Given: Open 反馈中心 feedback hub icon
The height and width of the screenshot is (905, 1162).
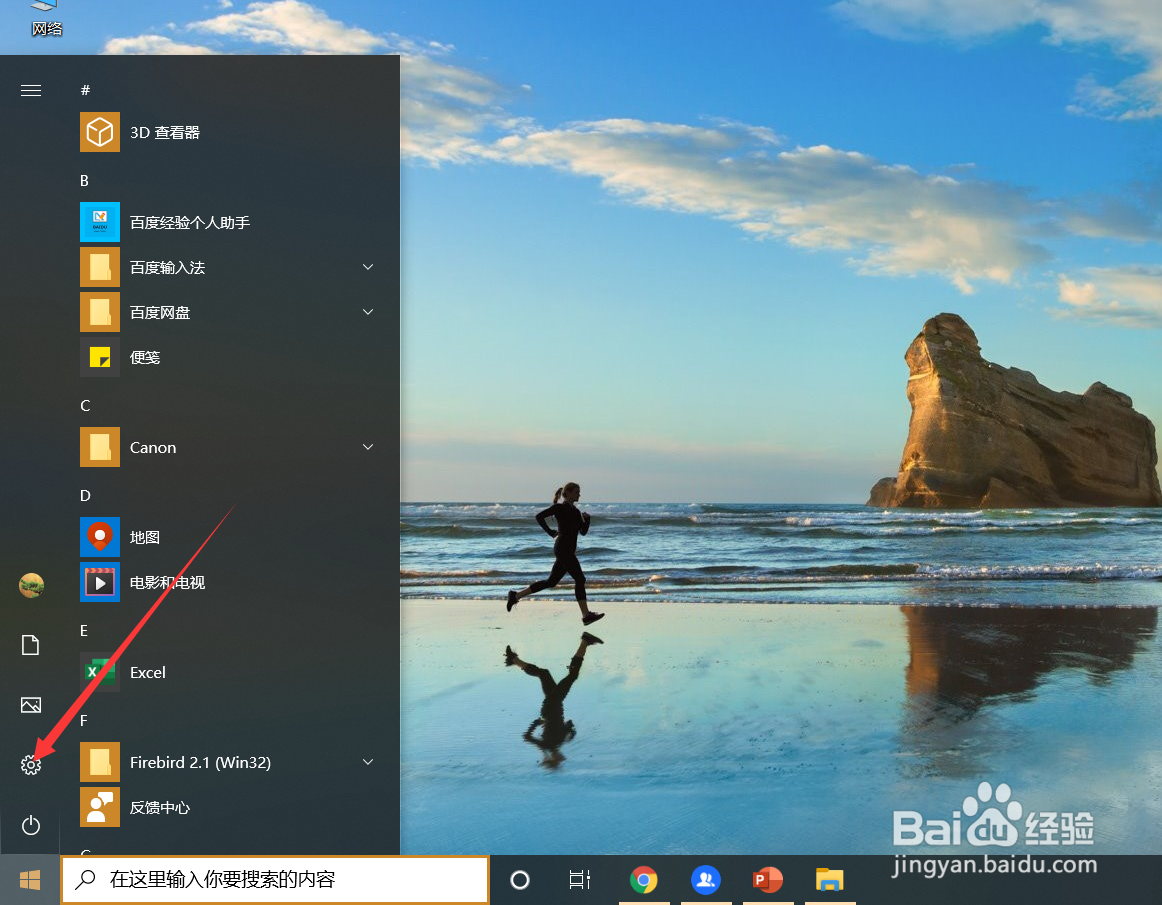Looking at the screenshot, I should [100, 807].
